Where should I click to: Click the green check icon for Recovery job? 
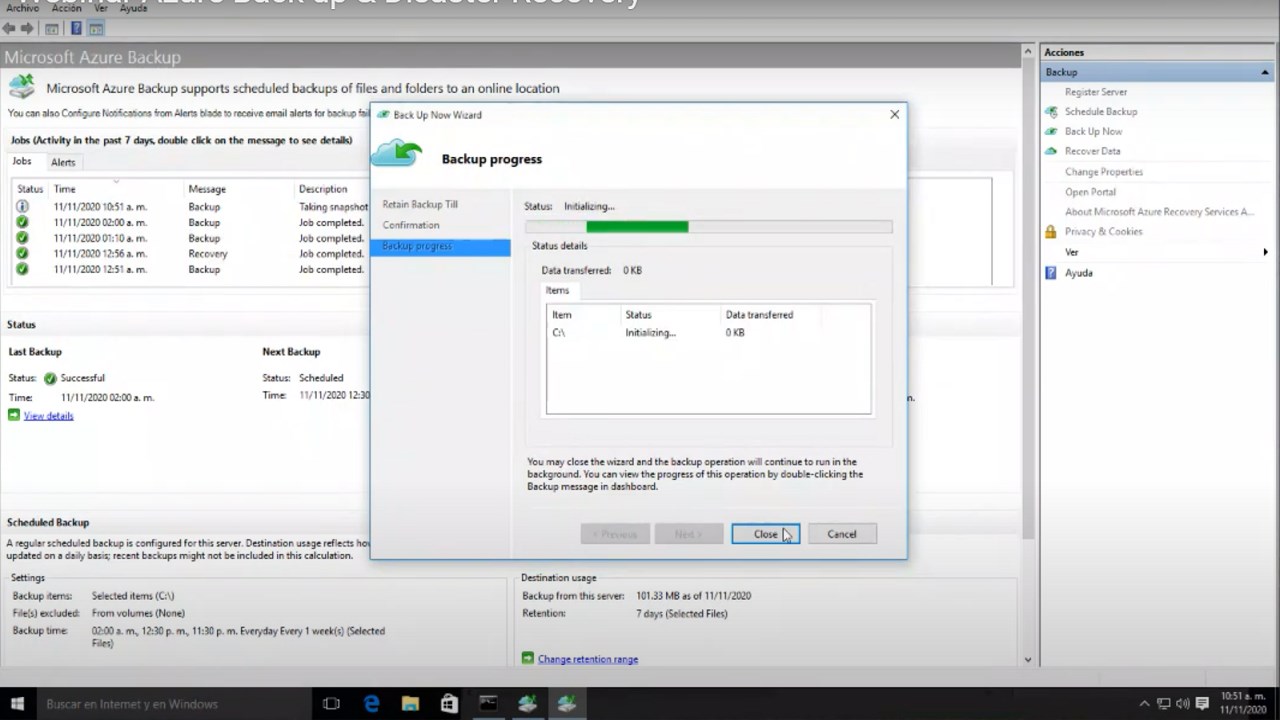[x=22, y=254]
